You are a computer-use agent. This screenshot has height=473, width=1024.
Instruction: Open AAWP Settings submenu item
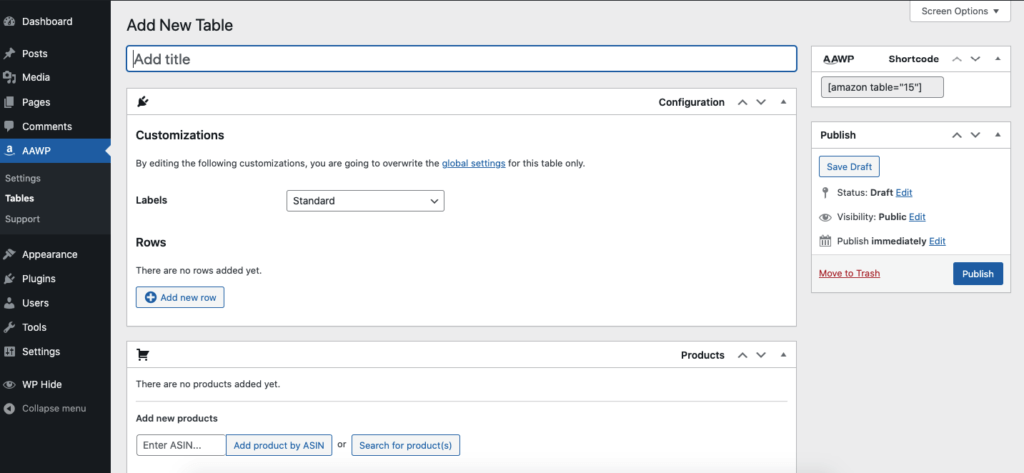point(23,178)
